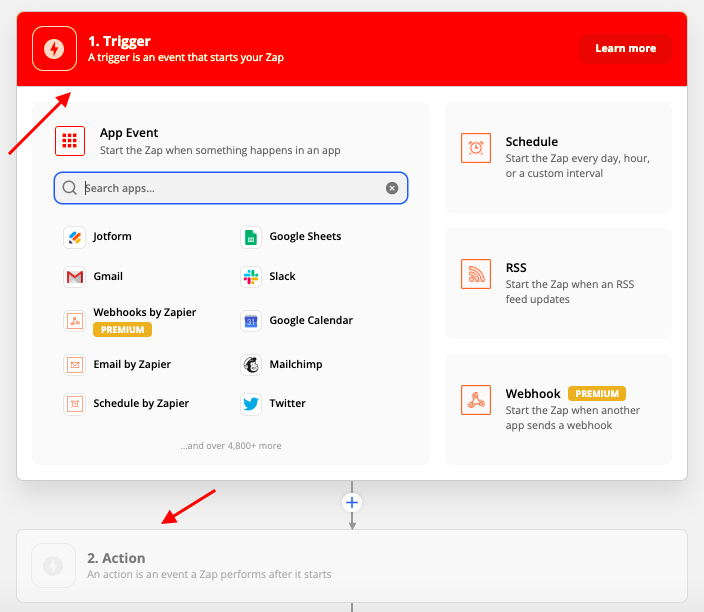Click the Action step lightning icon
The image size is (704, 612).
(53, 565)
